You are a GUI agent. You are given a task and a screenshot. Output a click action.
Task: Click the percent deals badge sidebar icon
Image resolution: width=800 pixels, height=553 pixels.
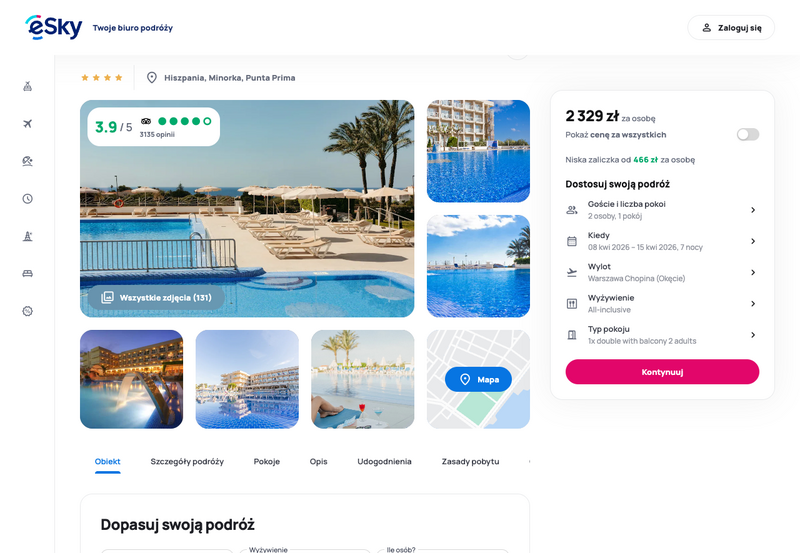coord(28,311)
